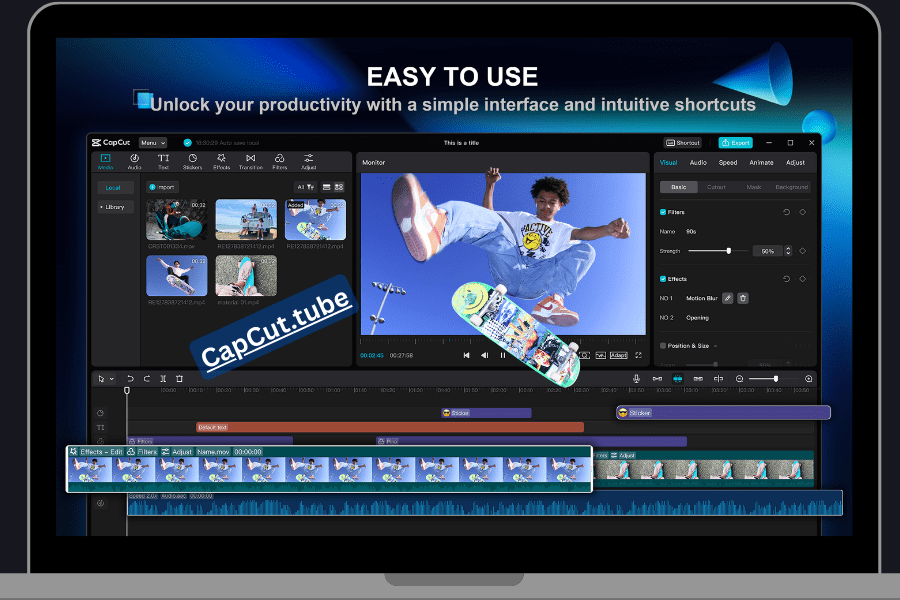Adjust Strength value with the stepper arrows

tap(788, 251)
